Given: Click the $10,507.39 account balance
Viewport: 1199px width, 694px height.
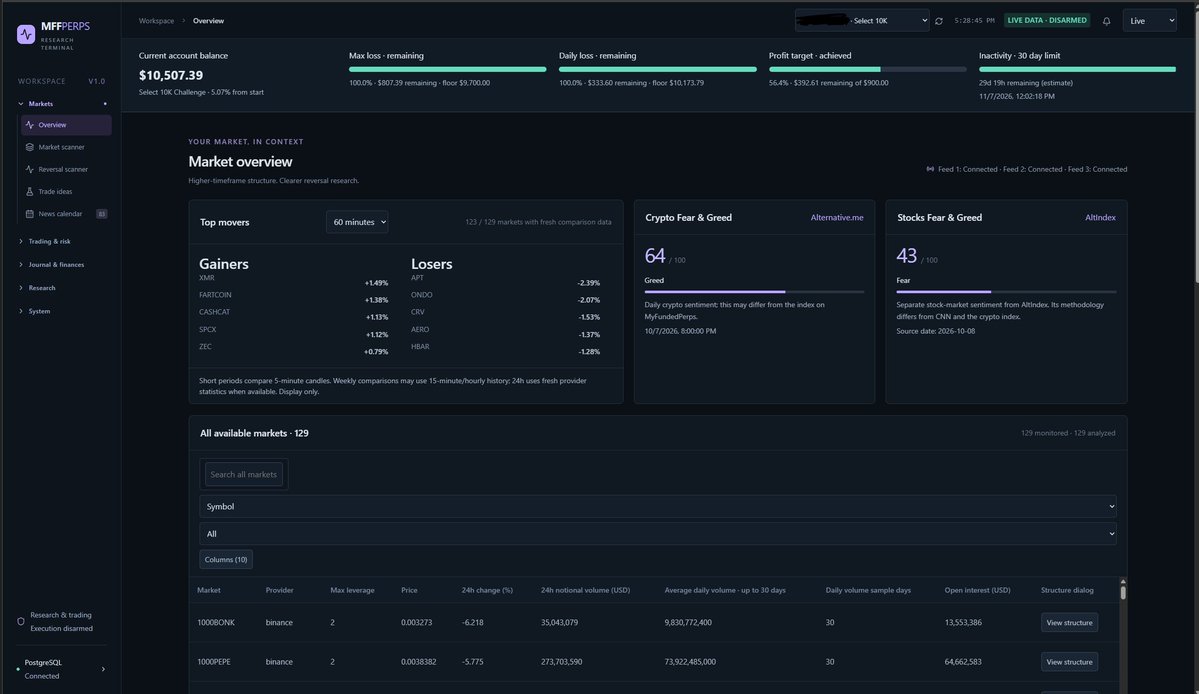Looking at the screenshot, I should coord(171,75).
